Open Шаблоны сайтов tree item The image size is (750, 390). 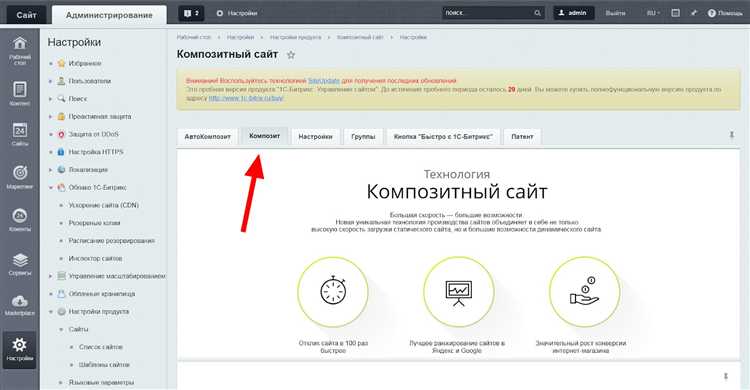point(104,365)
